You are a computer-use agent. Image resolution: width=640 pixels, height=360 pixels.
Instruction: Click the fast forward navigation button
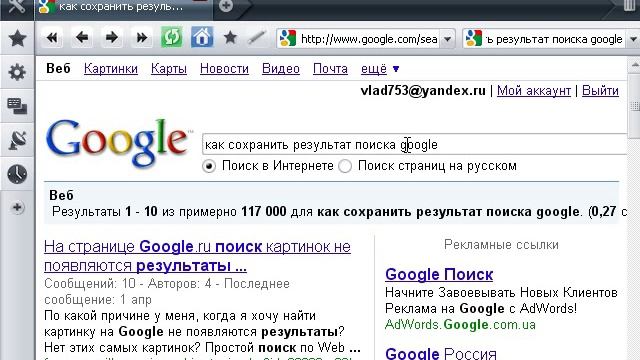[x=142, y=38]
